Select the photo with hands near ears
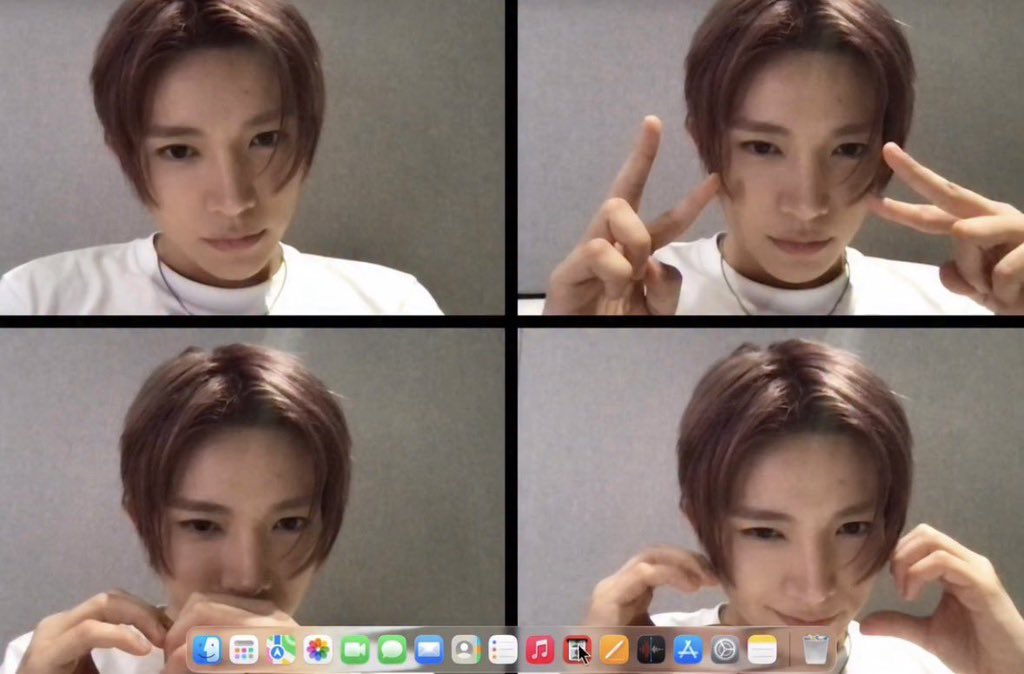The height and width of the screenshot is (674, 1024). click(771, 501)
